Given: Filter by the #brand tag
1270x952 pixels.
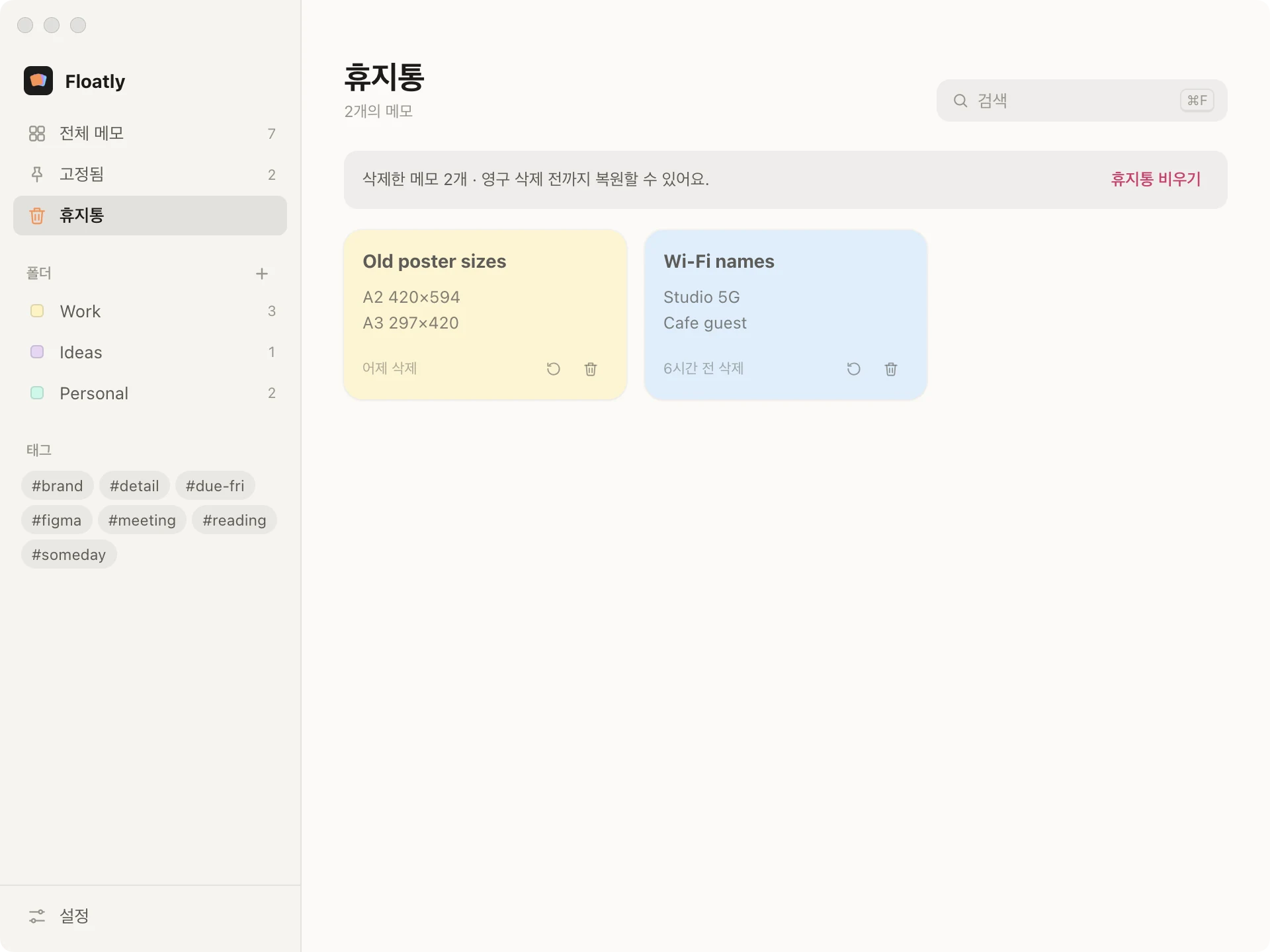Looking at the screenshot, I should 58,486.
